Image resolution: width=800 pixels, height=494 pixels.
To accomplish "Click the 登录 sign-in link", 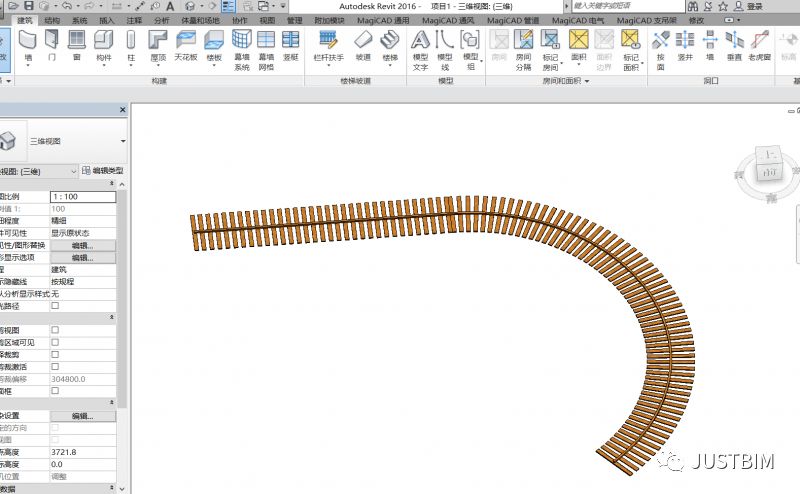I will pyautogui.click(x=755, y=7).
